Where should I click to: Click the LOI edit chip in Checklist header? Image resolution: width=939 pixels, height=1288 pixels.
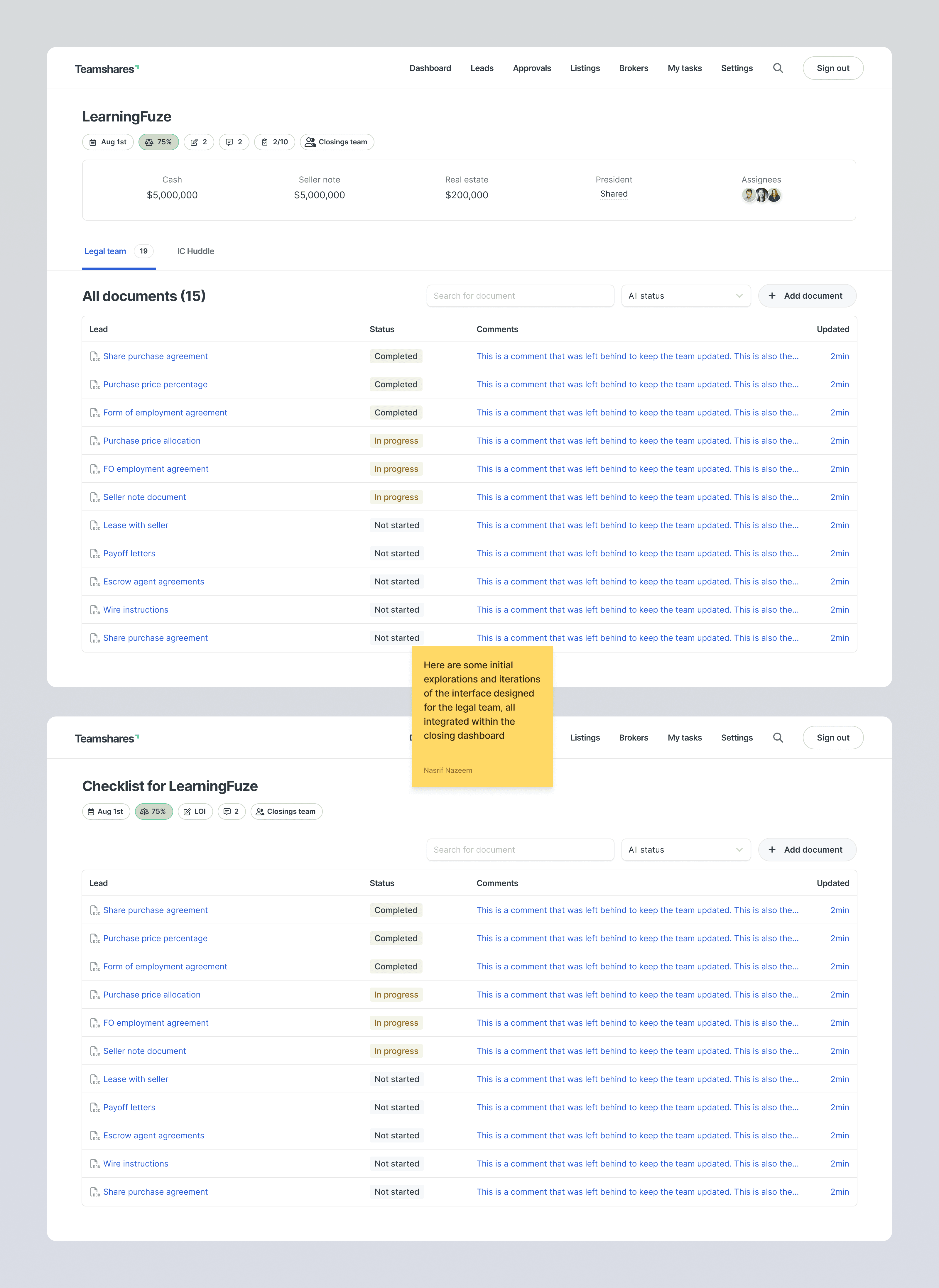(x=195, y=811)
